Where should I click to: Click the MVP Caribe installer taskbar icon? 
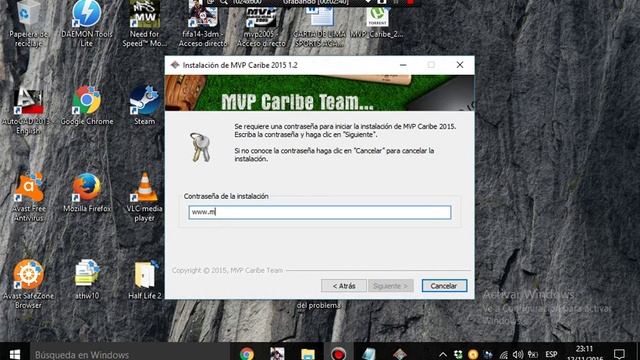coord(400,353)
